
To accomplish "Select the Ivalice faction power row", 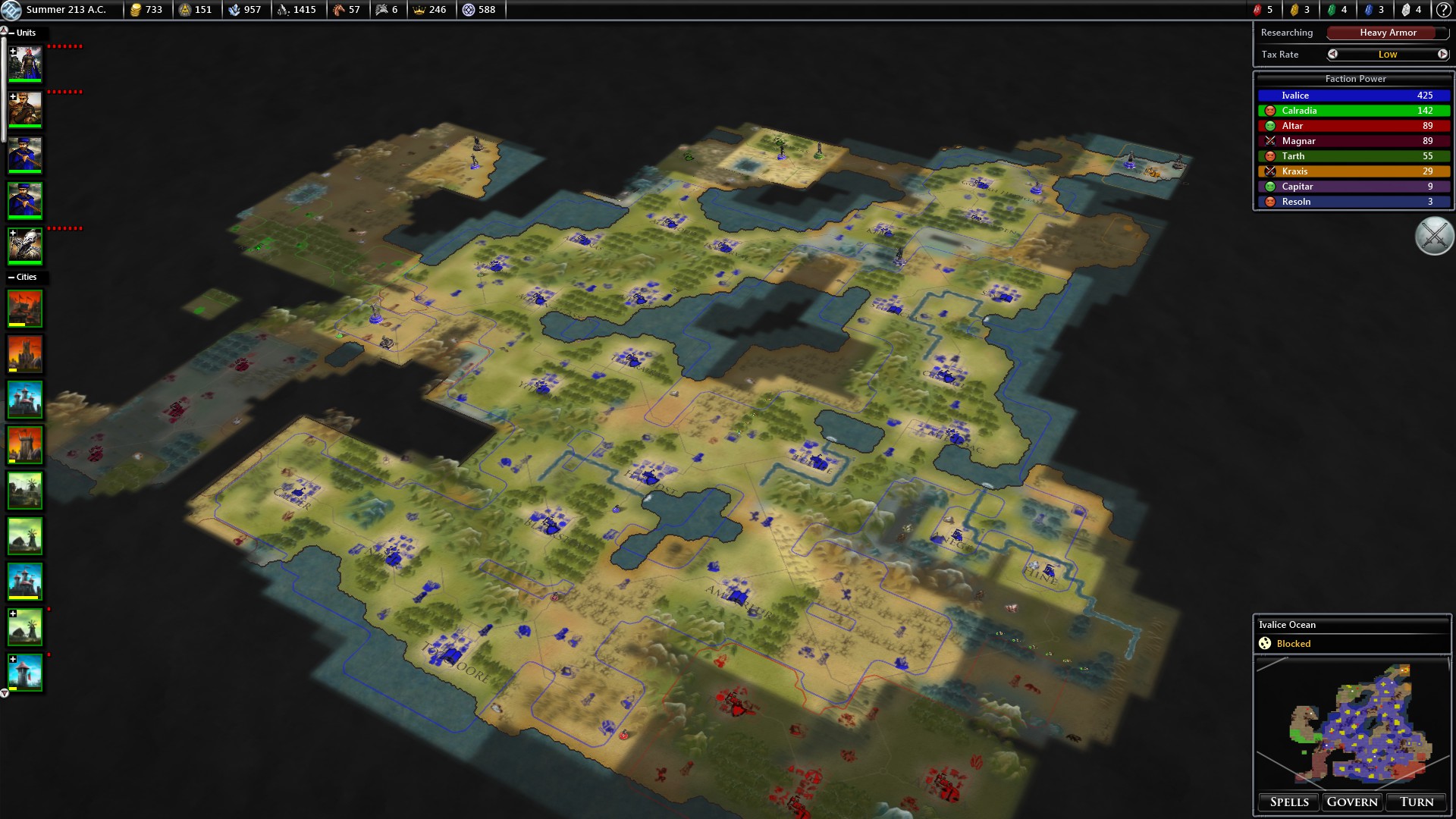I will coord(1354,96).
